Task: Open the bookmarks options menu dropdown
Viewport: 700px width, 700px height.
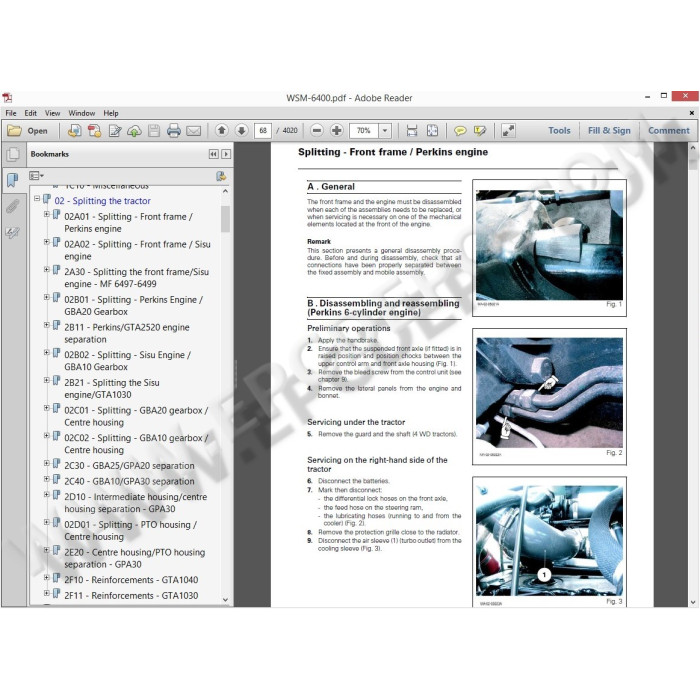Action: 36,176
